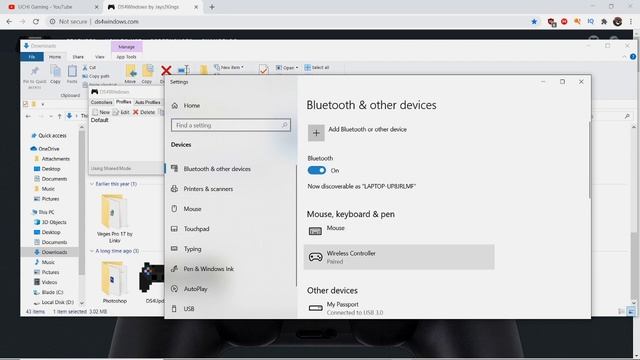Image resolution: width=640 pixels, height=360 pixels.
Task: Click the plus icon to add Bluetooth device
Action: (316, 133)
